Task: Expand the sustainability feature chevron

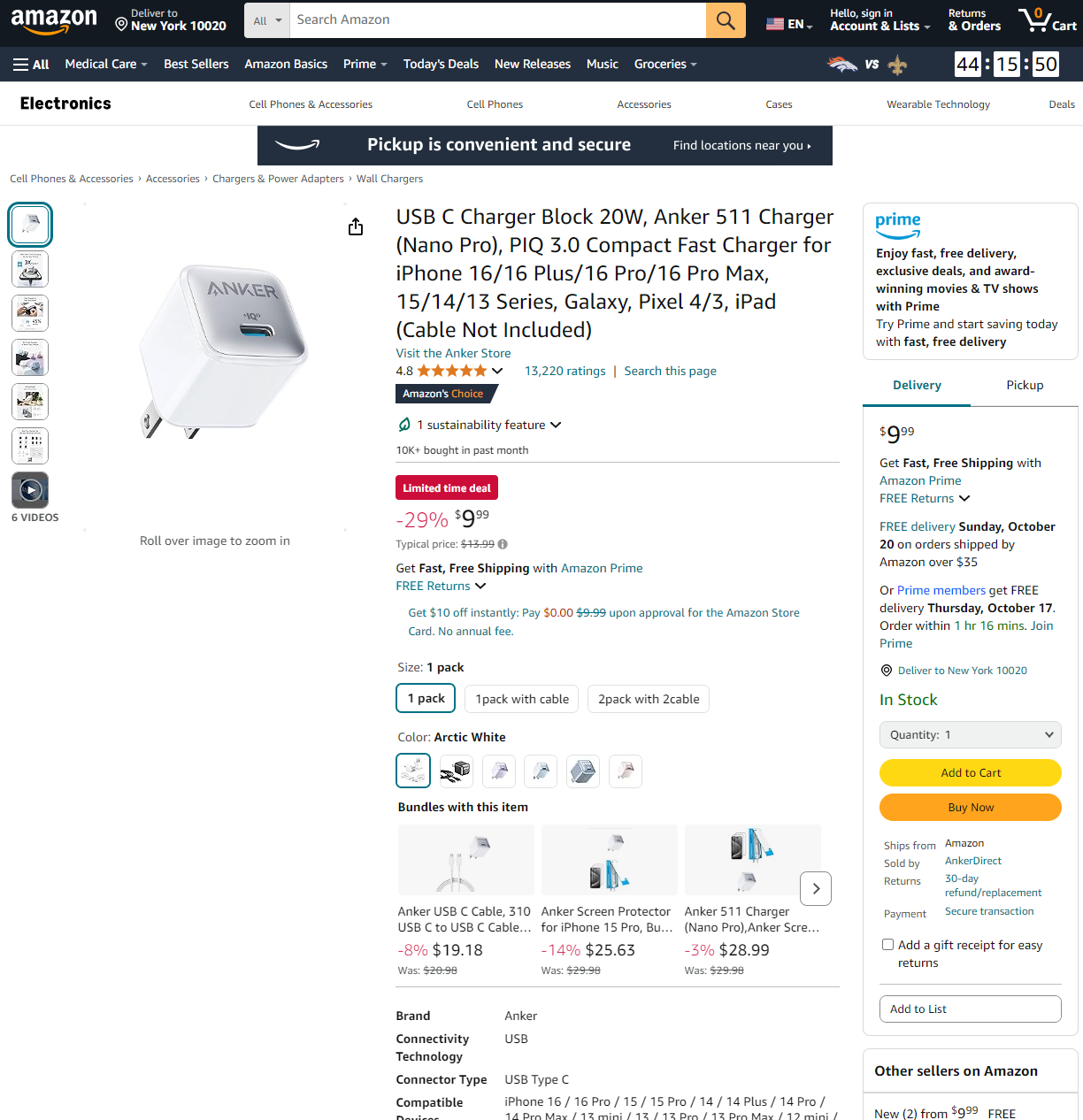Action: click(x=556, y=425)
